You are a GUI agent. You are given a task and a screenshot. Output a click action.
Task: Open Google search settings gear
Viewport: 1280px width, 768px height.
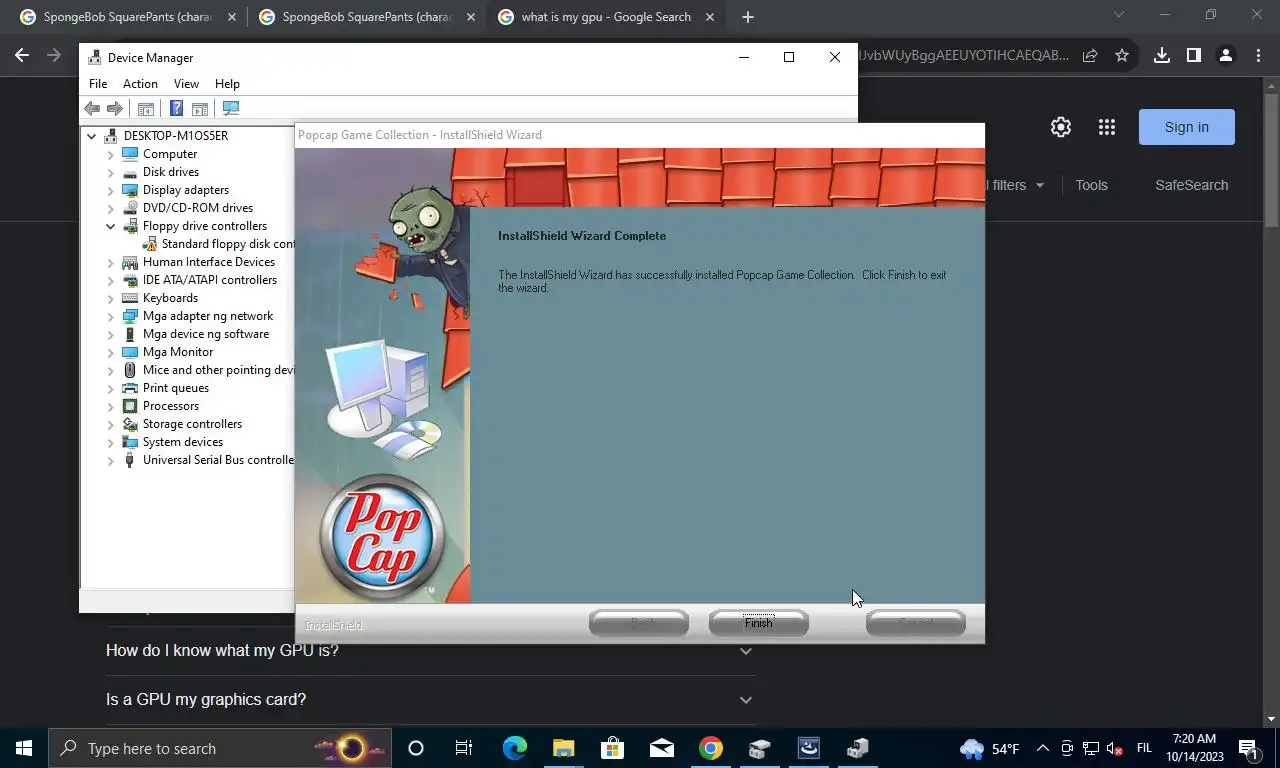click(x=1061, y=127)
